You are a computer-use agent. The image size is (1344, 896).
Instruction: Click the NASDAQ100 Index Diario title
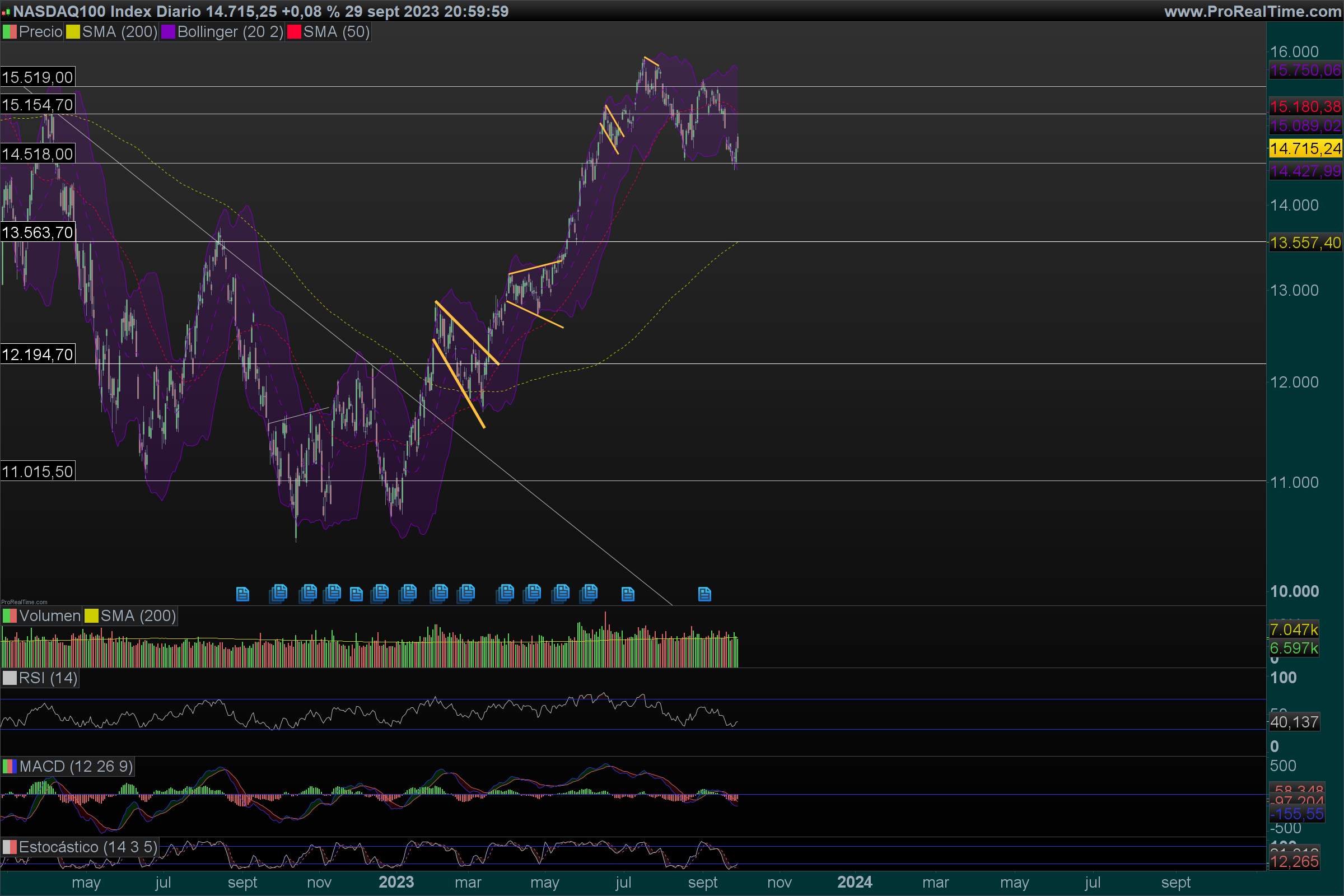(107, 11)
